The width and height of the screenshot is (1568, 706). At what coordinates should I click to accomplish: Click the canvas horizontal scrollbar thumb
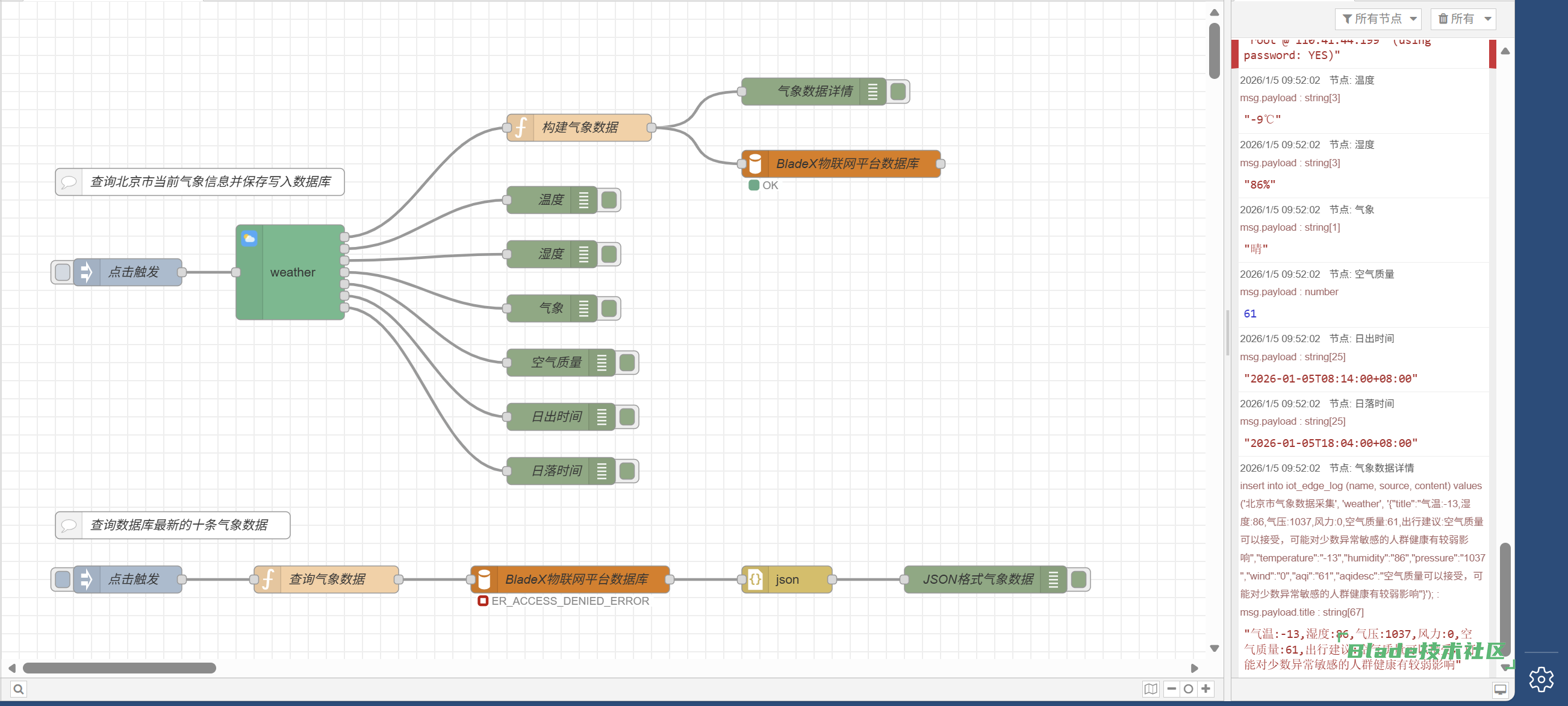pos(119,668)
